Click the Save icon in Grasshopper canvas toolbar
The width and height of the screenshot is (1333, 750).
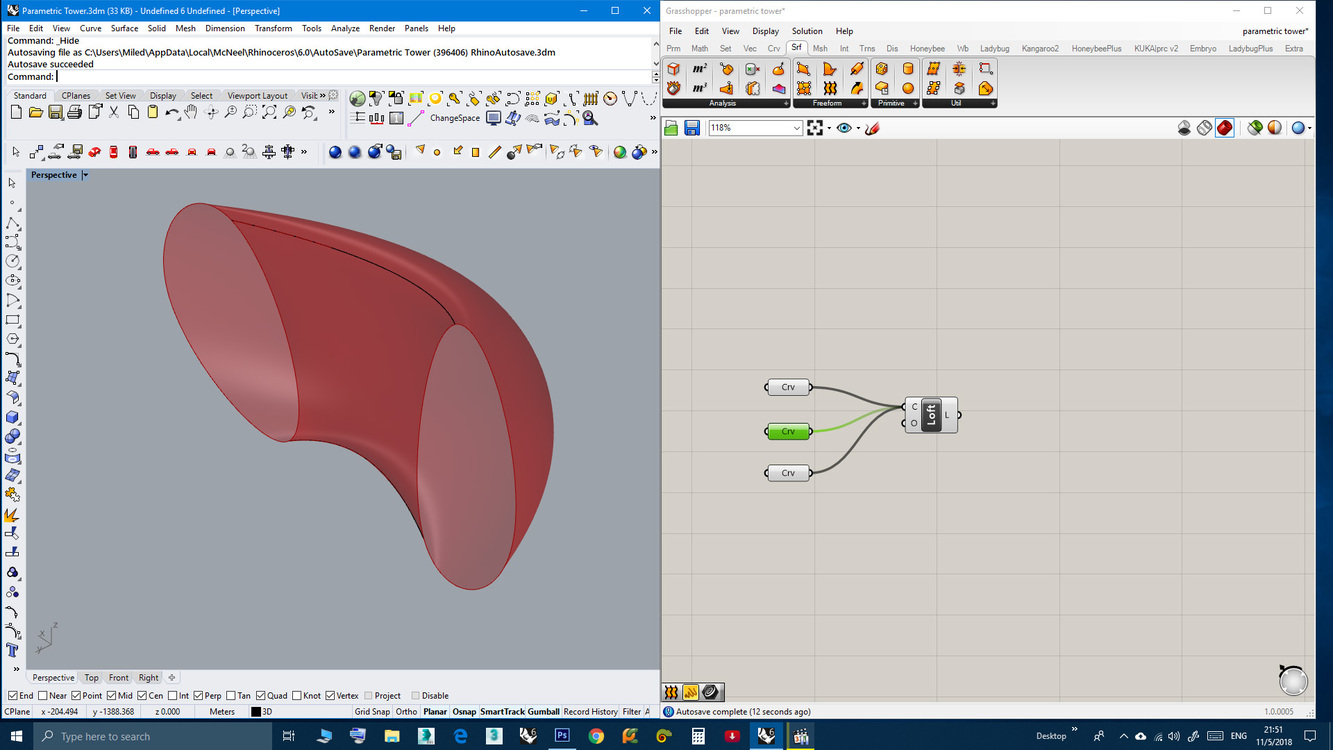tap(692, 128)
